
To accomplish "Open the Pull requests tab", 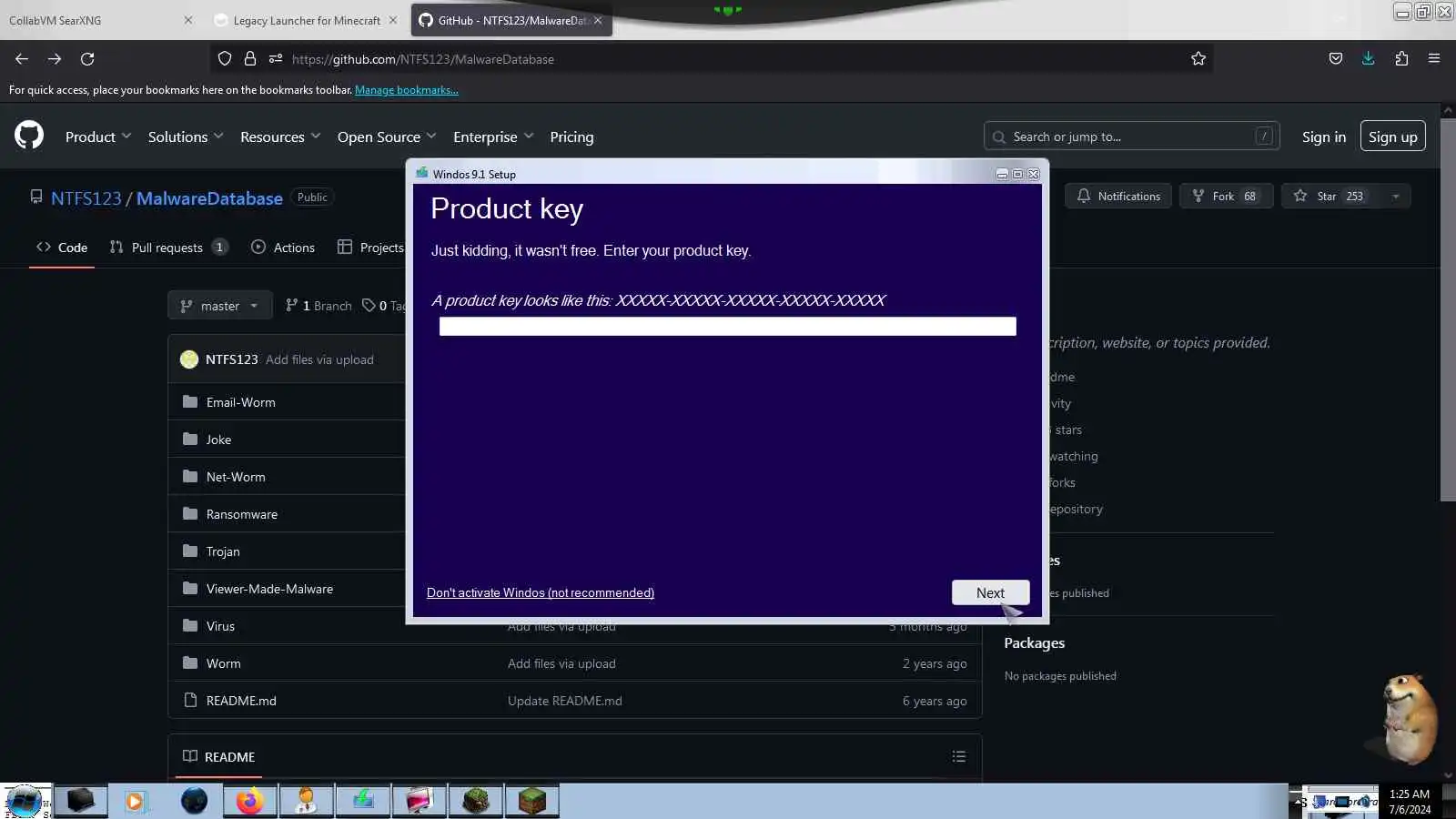I will [x=167, y=248].
